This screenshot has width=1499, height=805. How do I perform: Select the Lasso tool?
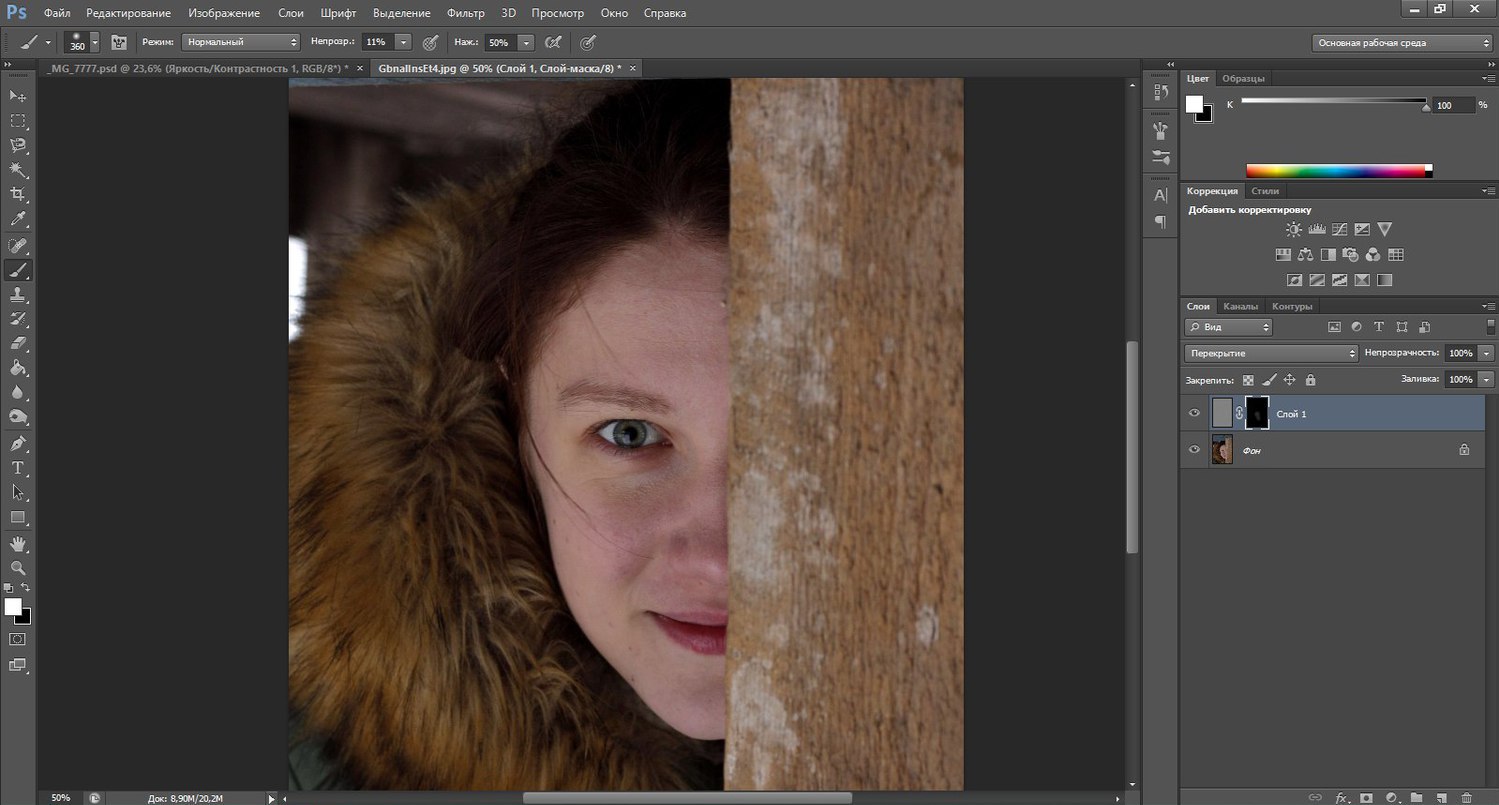[18, 146]
